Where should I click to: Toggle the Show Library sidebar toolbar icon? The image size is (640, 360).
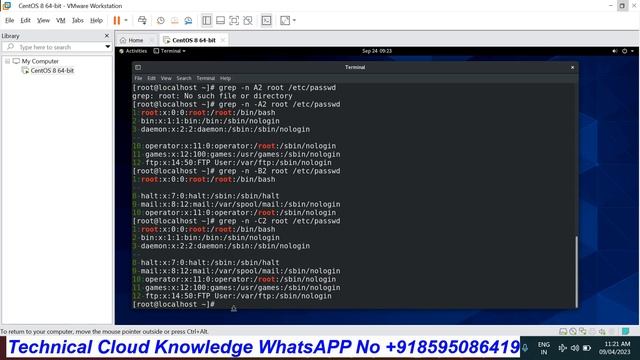coord(207,20)
